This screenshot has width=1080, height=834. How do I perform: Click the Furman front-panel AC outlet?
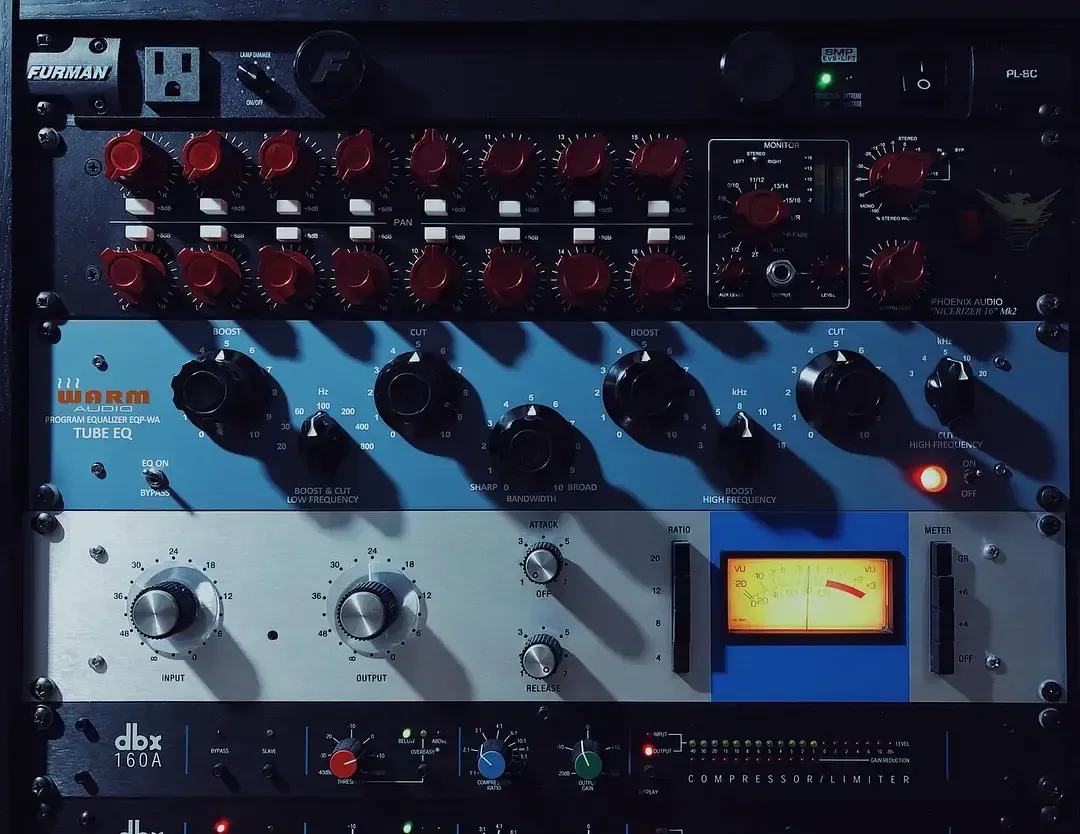[172, 75]
